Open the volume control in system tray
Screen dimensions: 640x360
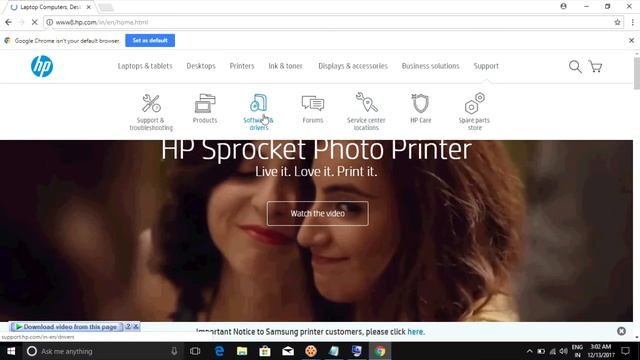click(564, 351)
